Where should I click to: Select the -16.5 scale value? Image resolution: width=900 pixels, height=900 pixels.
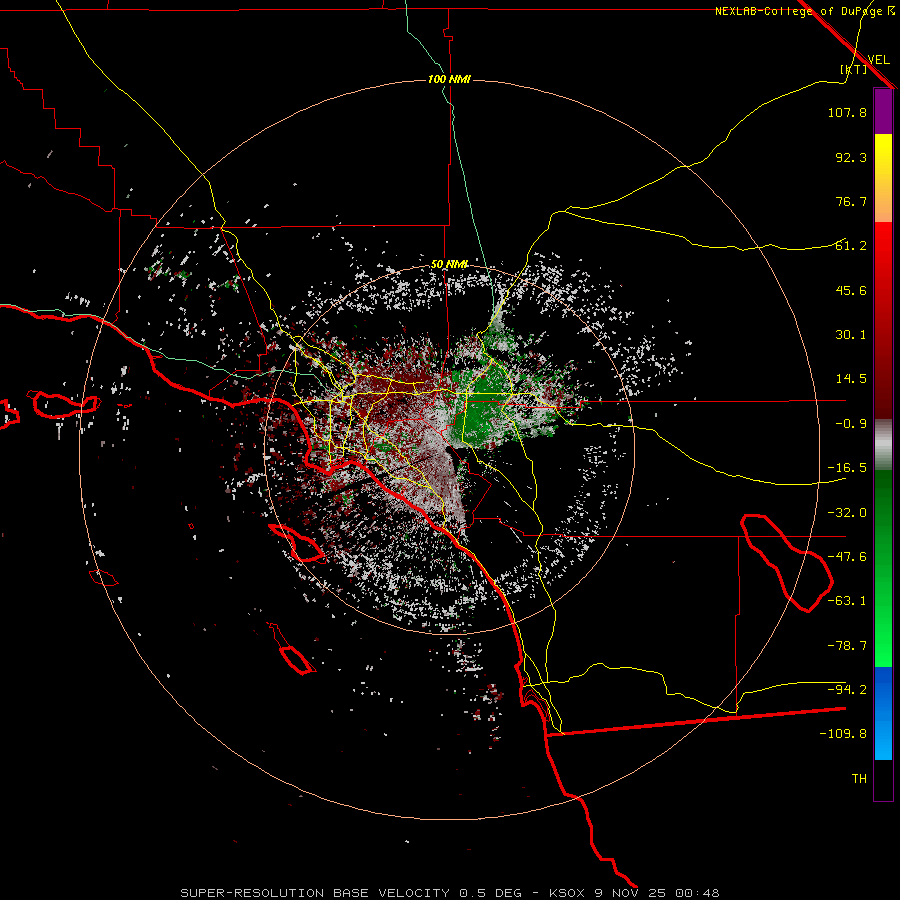[847, 468]
